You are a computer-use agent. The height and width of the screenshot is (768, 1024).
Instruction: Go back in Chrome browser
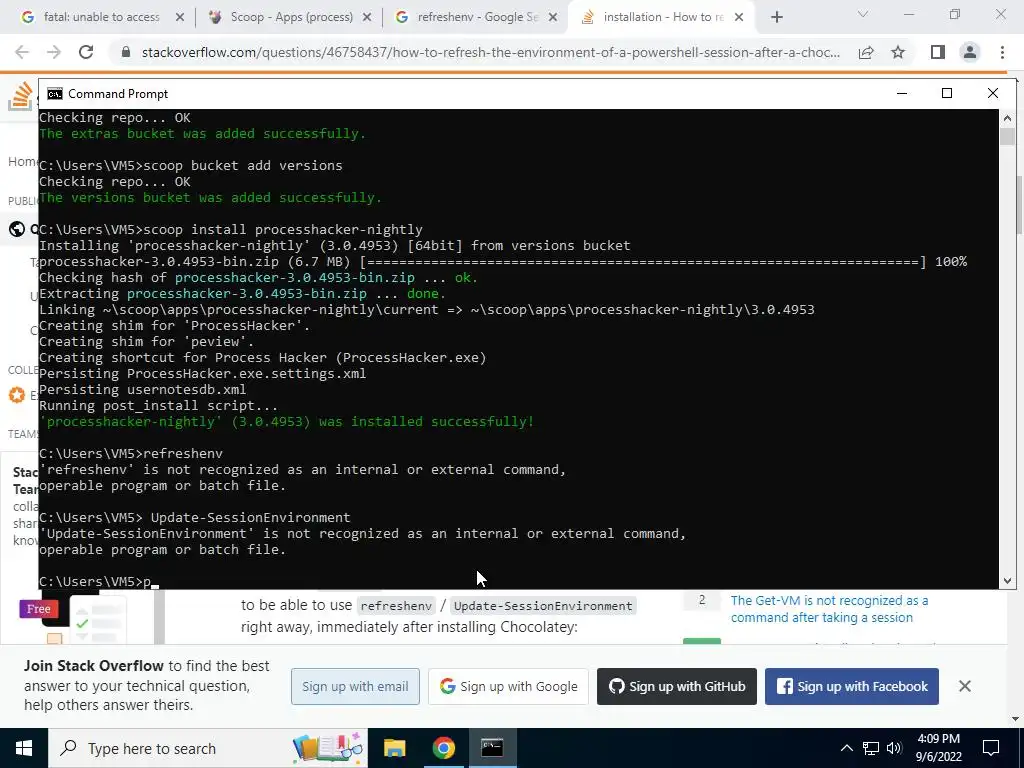[22, 52]
